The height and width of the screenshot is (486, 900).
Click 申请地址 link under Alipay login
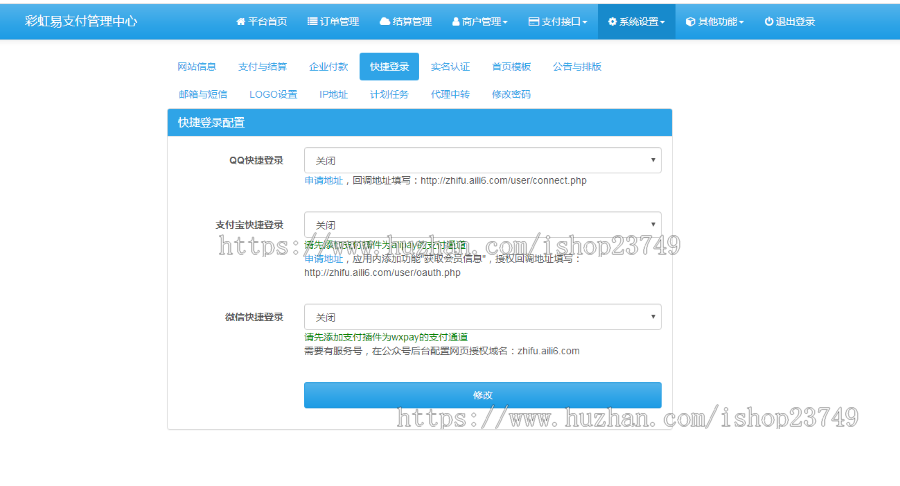click(x=324, y=259)
